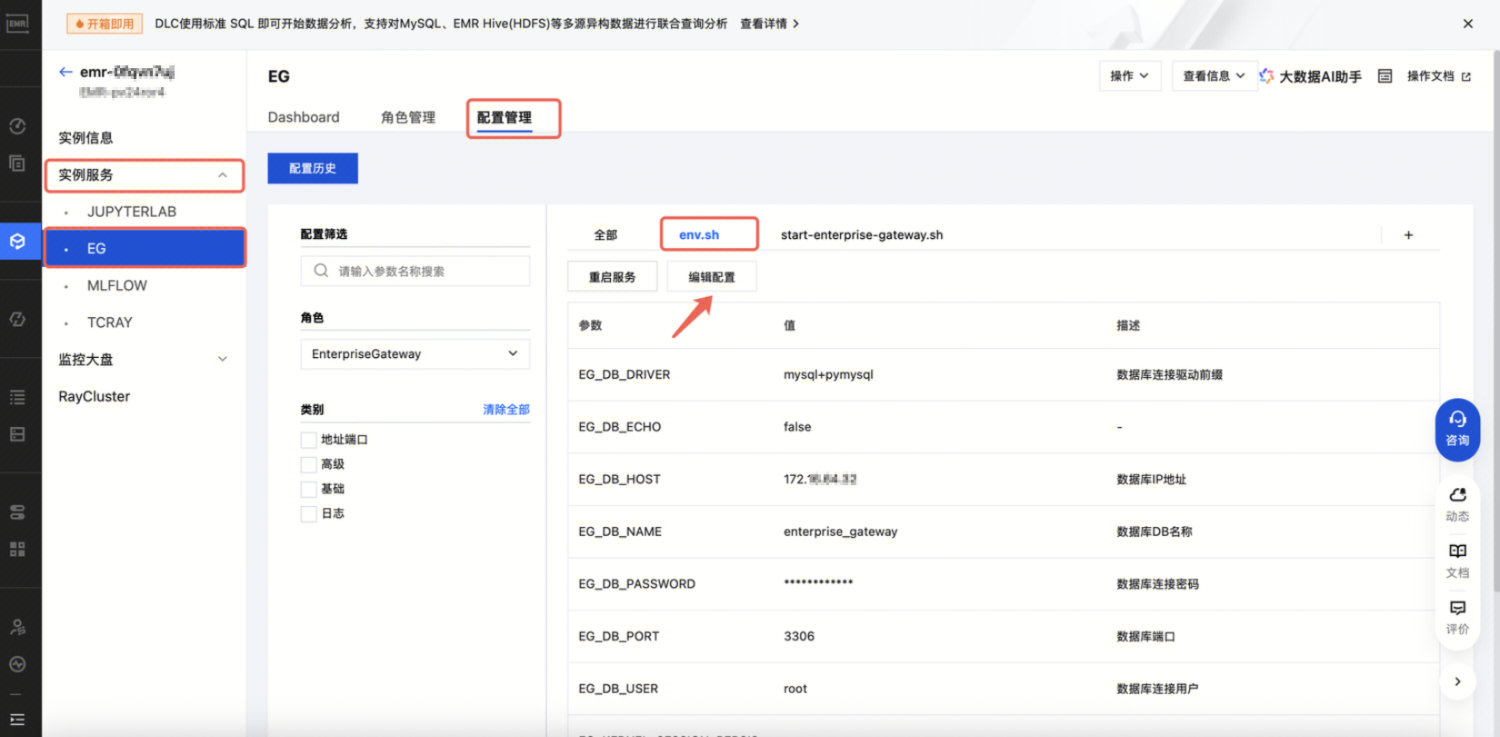Open the 操作 dropdown menu

click(1130, 76)
